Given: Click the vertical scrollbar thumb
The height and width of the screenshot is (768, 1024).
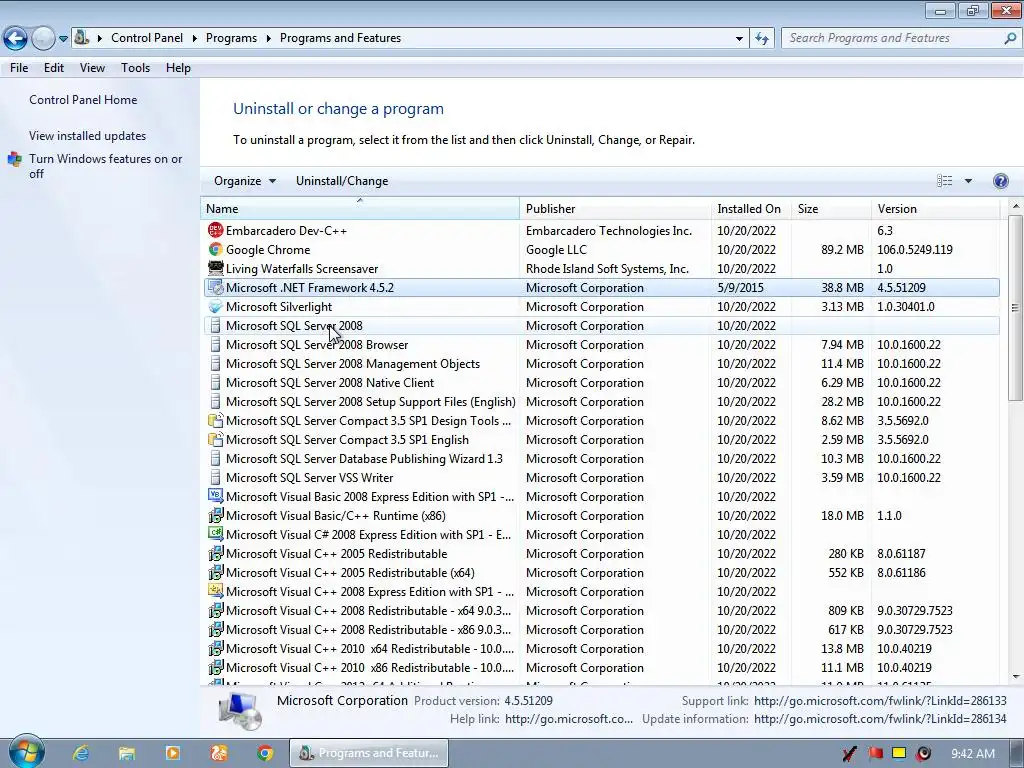Looking at the screenshot, I should [1015, 307].
